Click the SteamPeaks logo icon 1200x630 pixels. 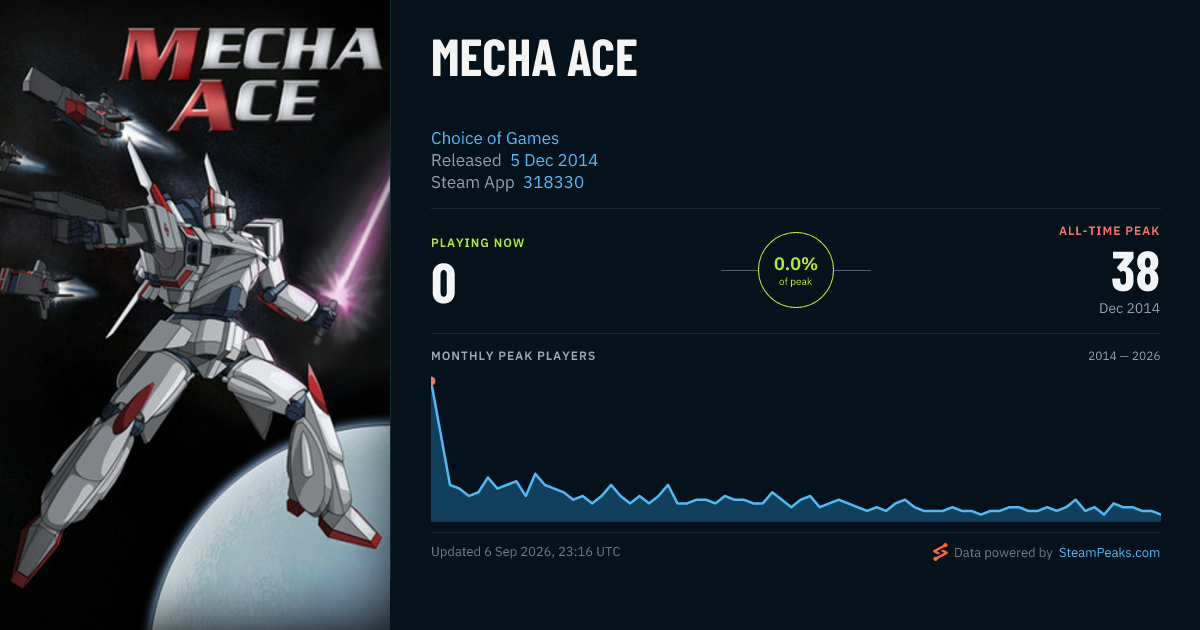pos(940,552)
